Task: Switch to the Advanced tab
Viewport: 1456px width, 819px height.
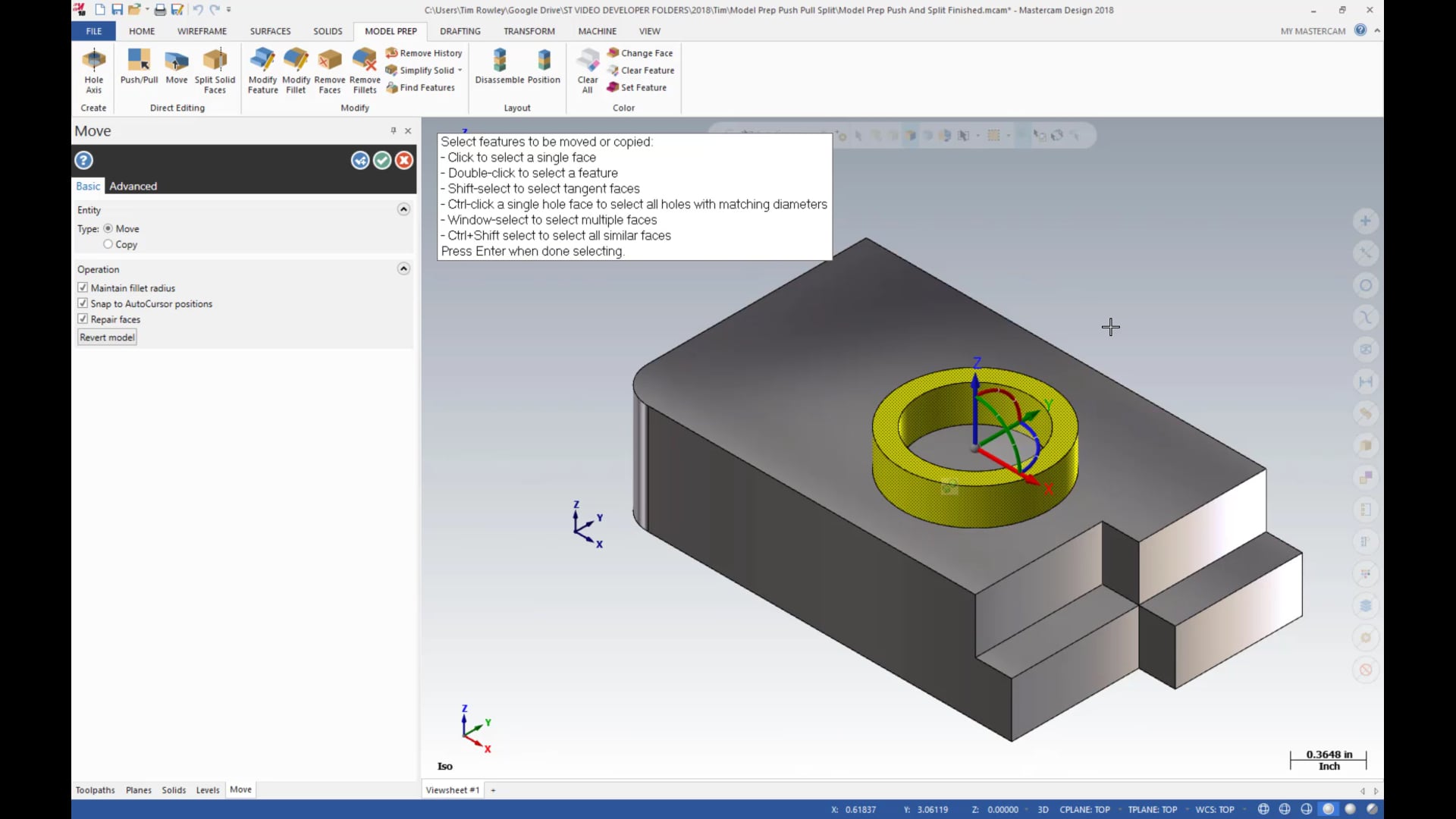Action: [132, 185]
